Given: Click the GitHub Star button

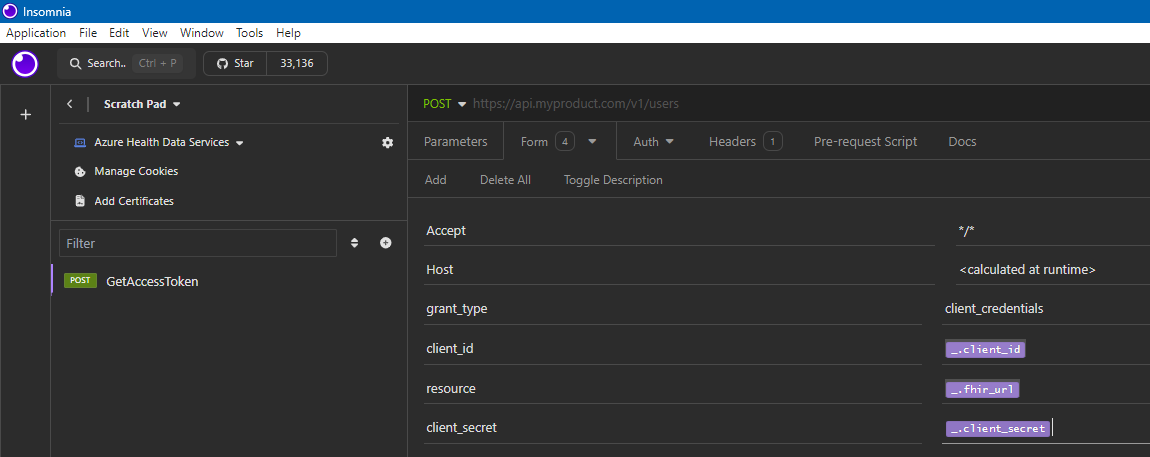Looking at the screenshot, I should tap(235, 63).
